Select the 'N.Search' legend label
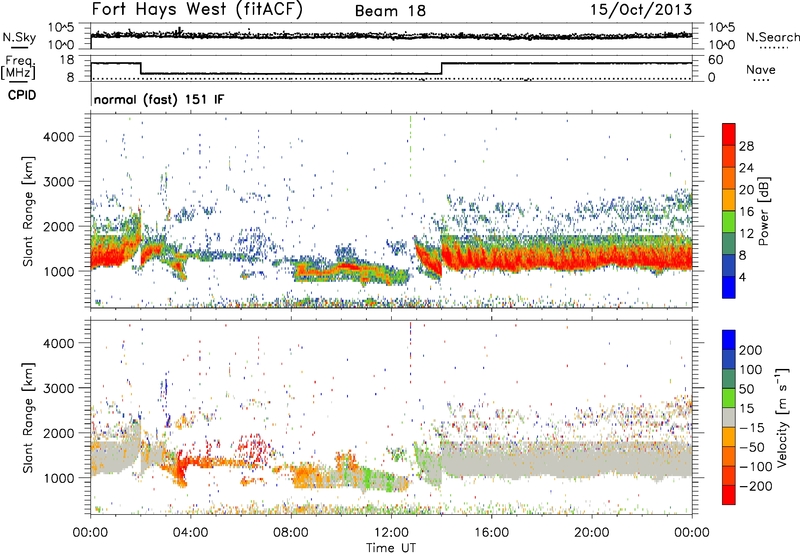Screen dimensions: 800x554 point(773,37)
